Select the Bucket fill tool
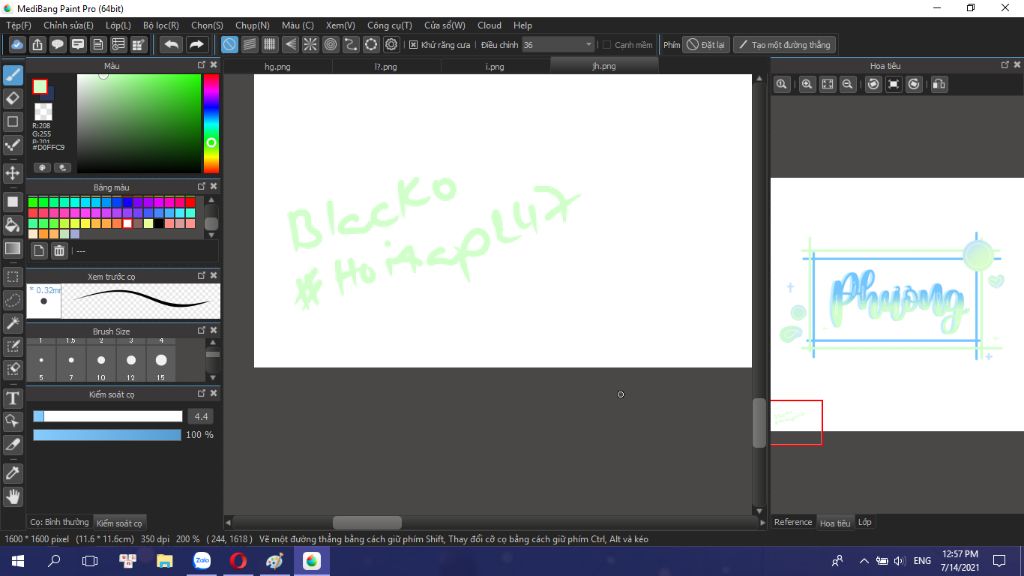 [13, 225]
